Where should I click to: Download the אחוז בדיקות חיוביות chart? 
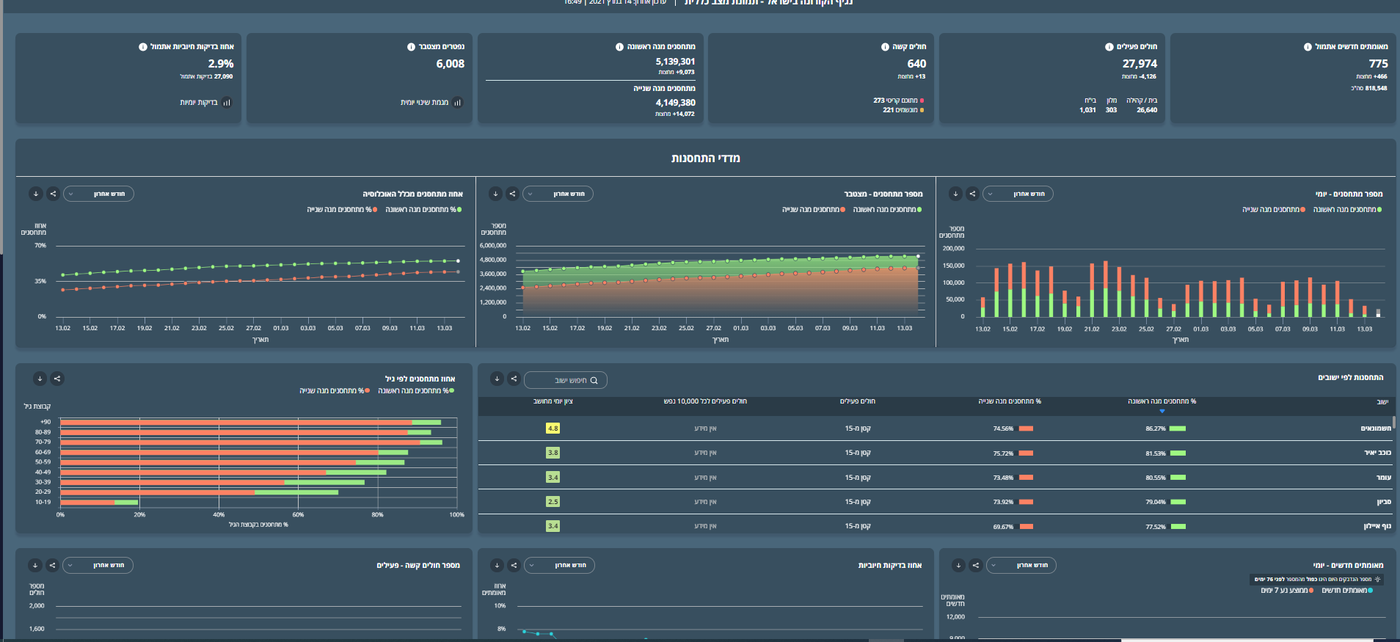pyautogui.click(x=495, y=565)
